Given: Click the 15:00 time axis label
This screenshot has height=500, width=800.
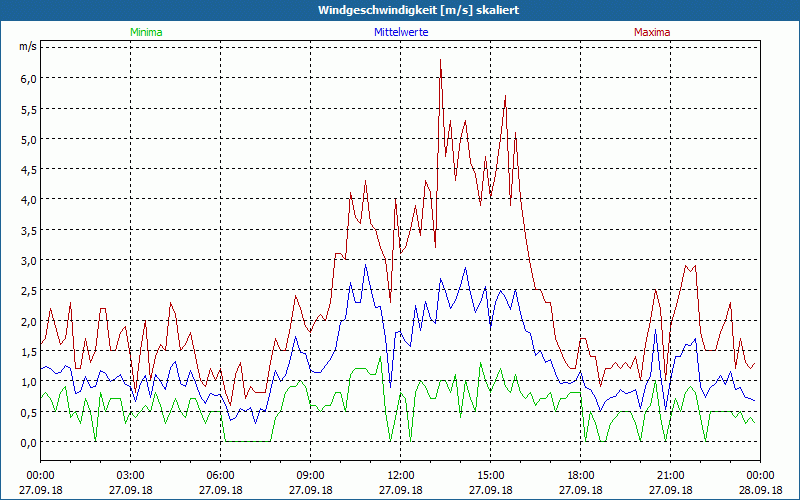Looking at the screenshot, I should pyautogui.click(x=490, y=476).
